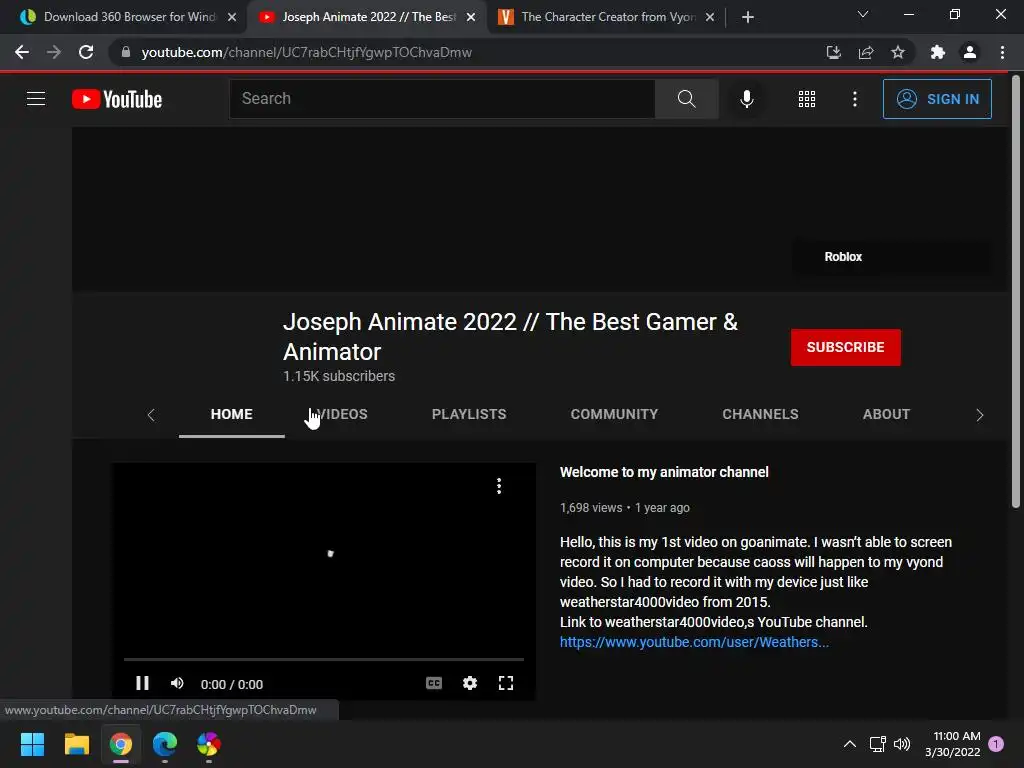Screen dimensions: 1024x768
Task: Go forward in browser history
Action: point(54,52)
